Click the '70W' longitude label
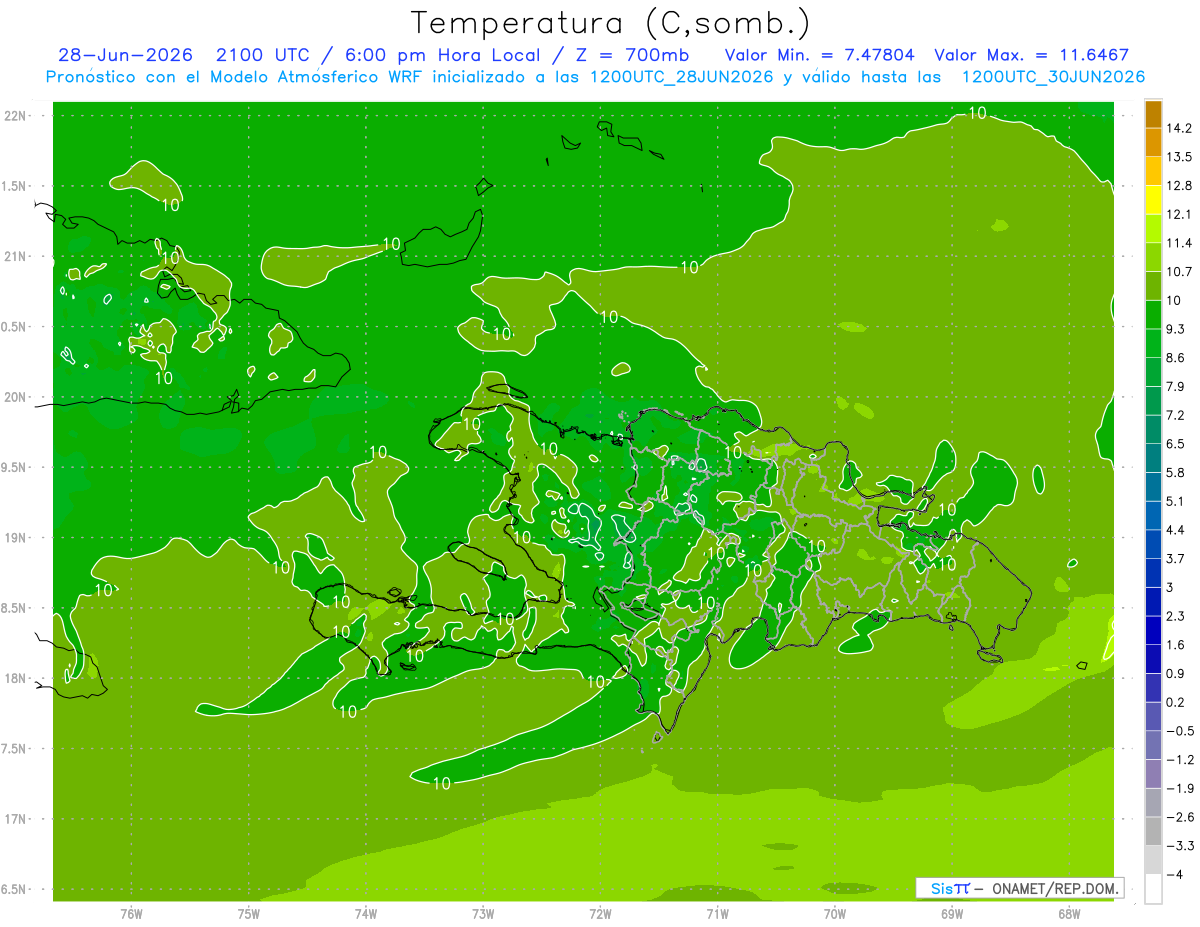 coord(835,913)
